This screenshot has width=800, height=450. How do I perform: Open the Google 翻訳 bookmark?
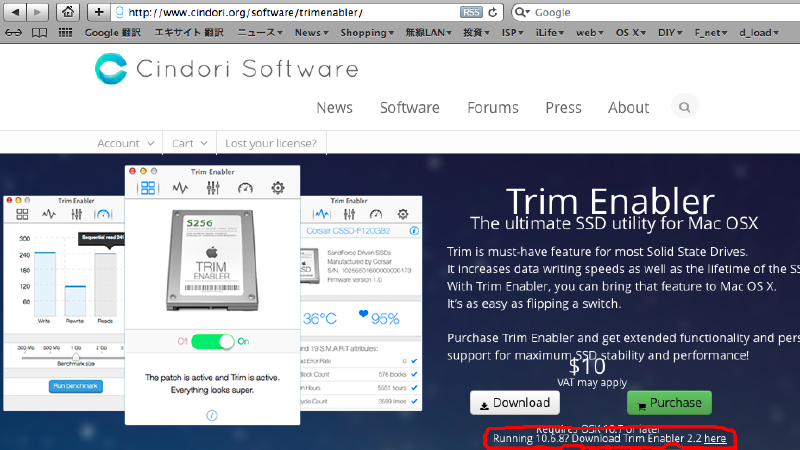113,33
